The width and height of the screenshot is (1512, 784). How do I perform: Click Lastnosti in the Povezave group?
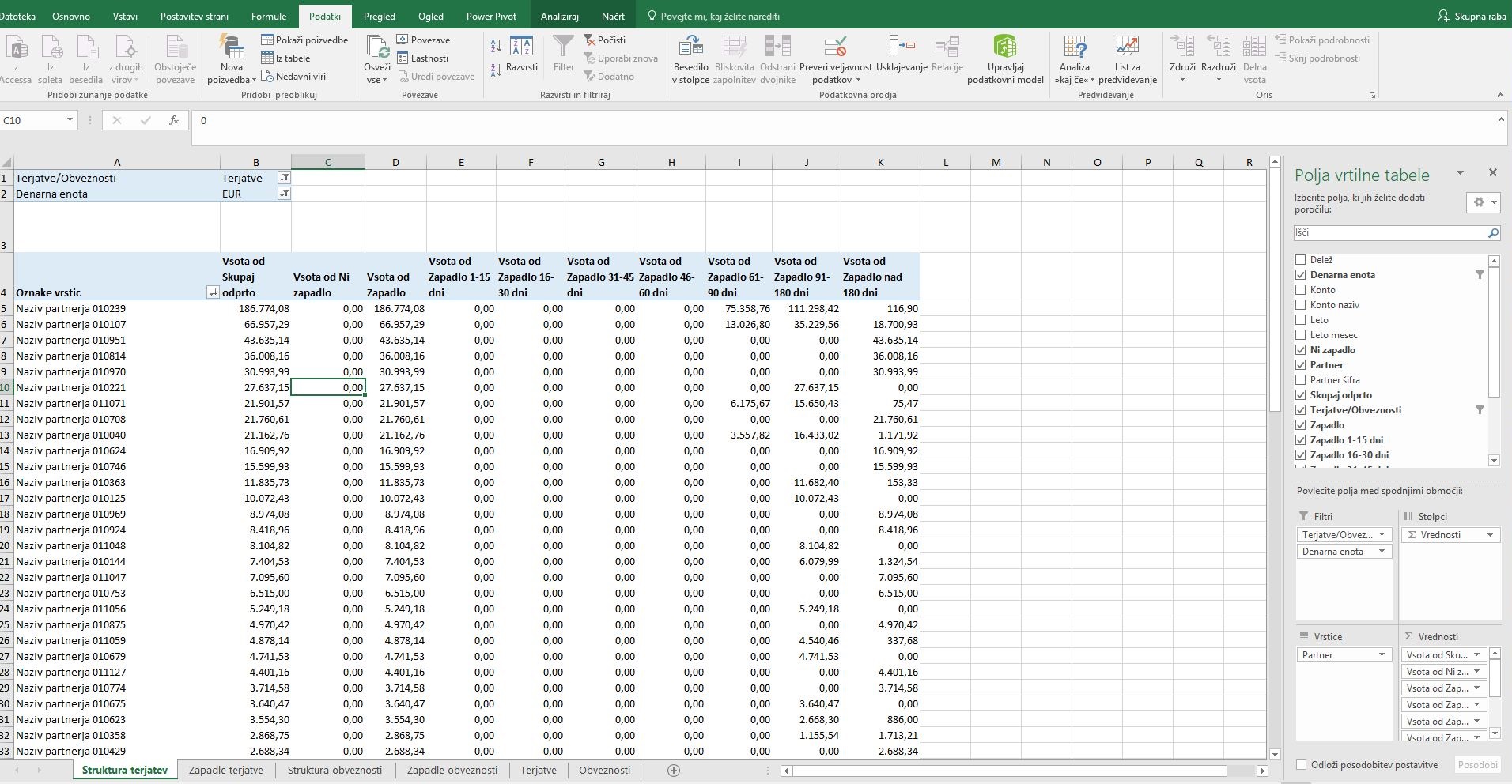(422, 58)
